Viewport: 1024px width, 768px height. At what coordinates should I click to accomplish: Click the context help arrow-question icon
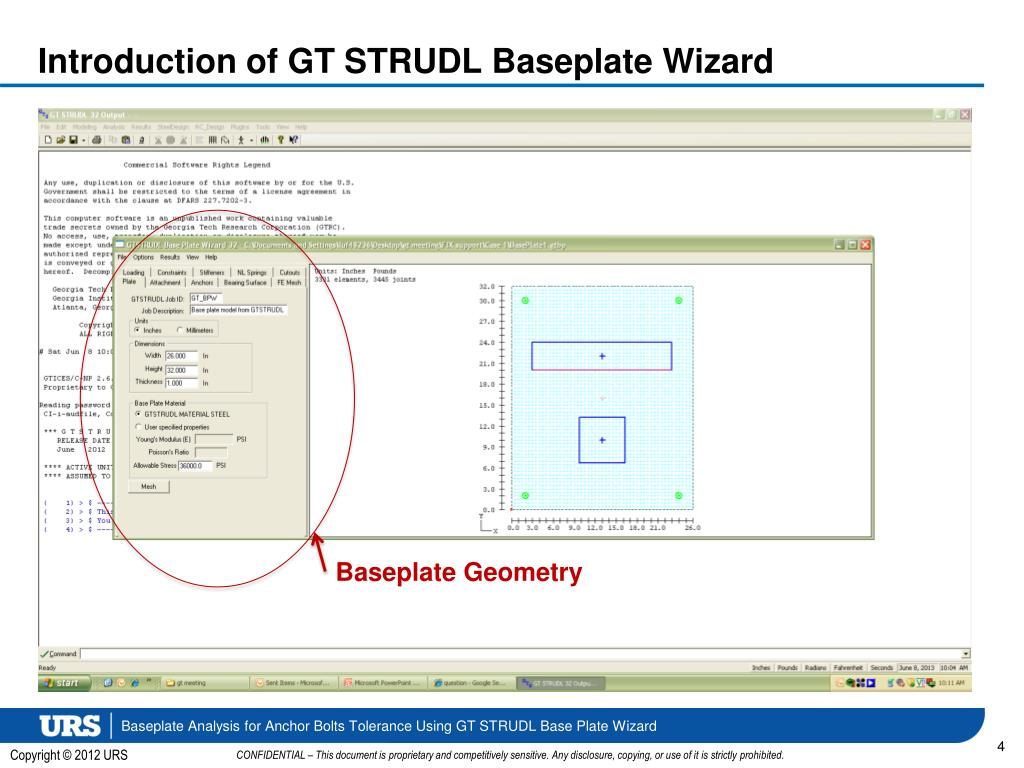point(293,140)
